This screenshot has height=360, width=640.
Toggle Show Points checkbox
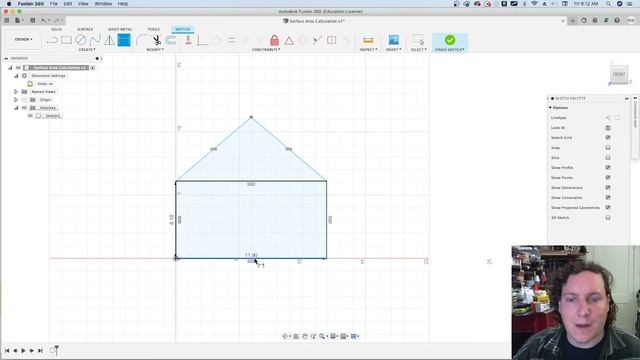coord(608,178)
